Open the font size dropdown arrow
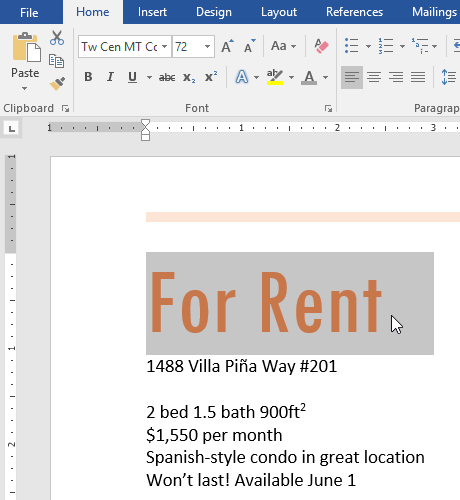The width and height of the screenshot is (460, 500). point(207,46)
